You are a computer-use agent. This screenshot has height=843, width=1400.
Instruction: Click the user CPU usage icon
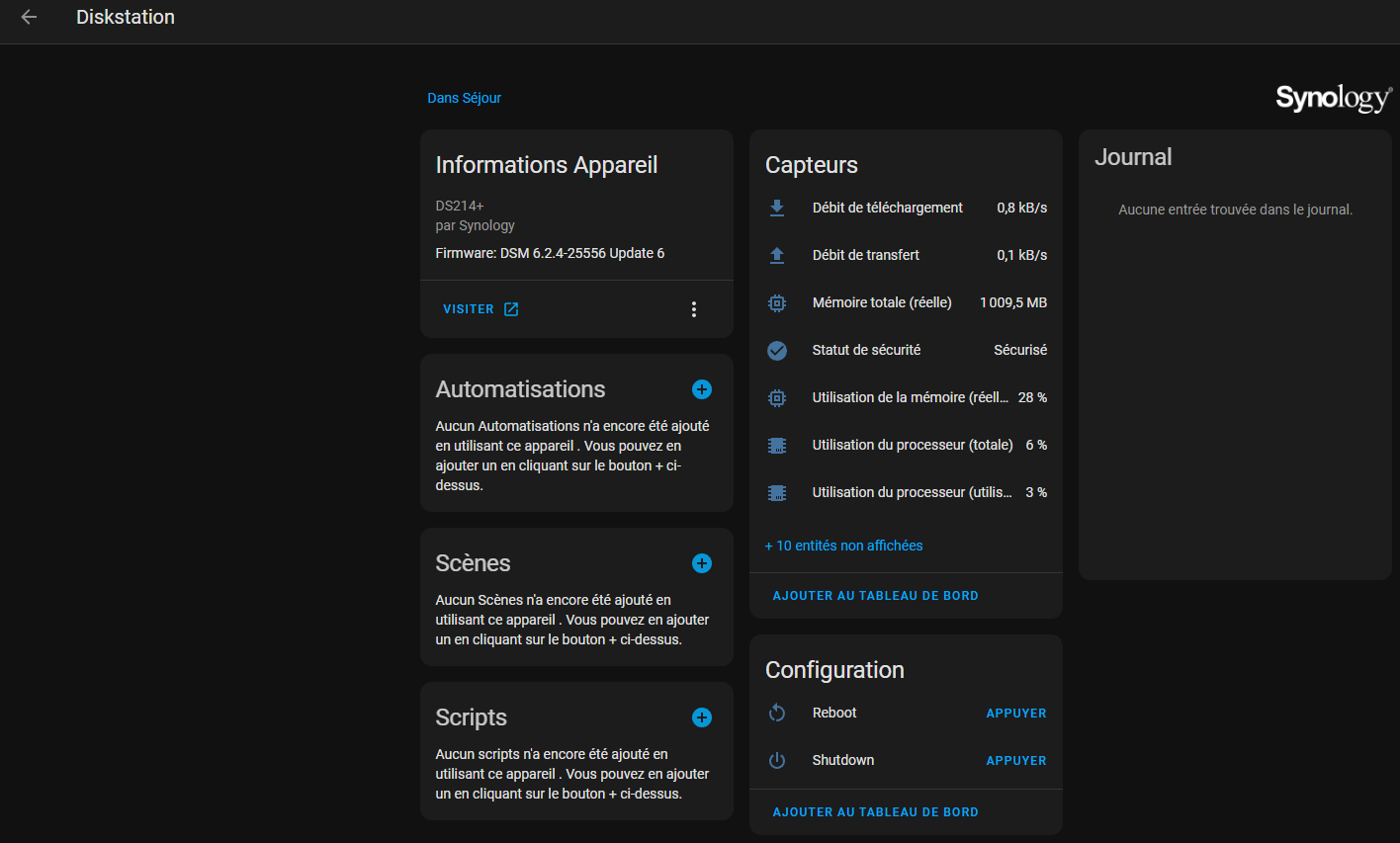(777, 492)
